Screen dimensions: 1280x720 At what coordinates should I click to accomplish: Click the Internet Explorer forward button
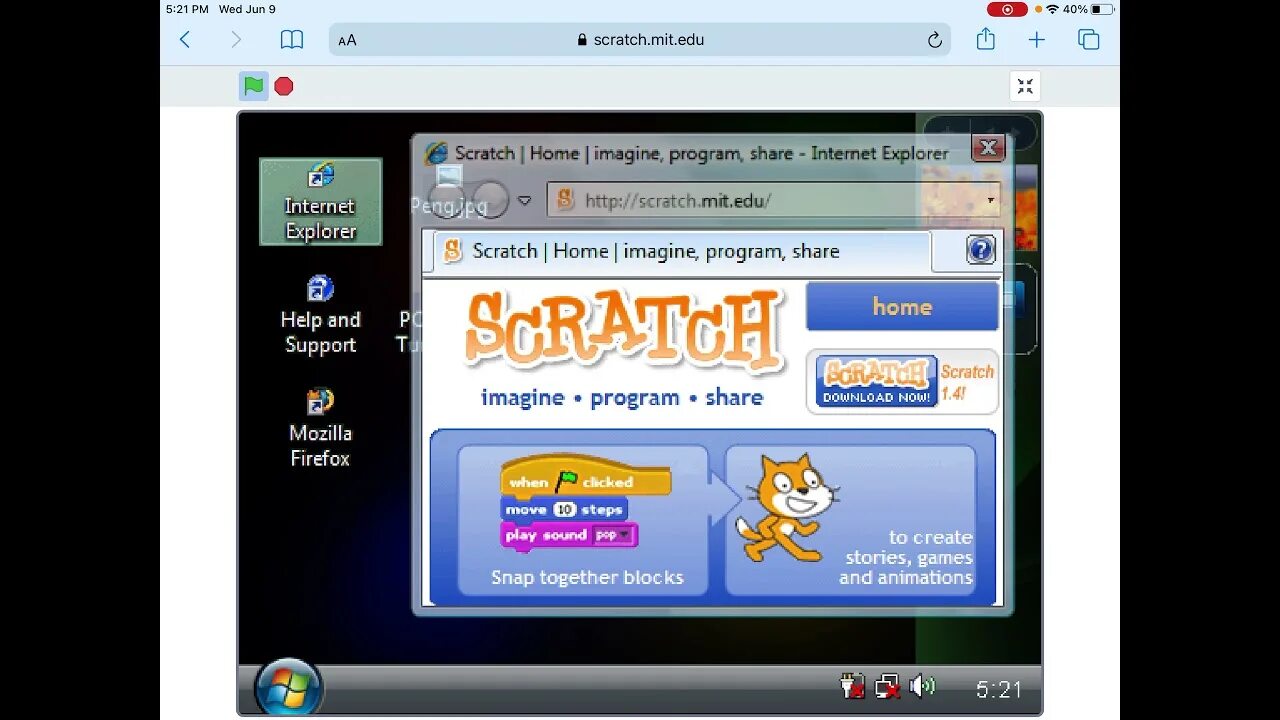point(491,200)
